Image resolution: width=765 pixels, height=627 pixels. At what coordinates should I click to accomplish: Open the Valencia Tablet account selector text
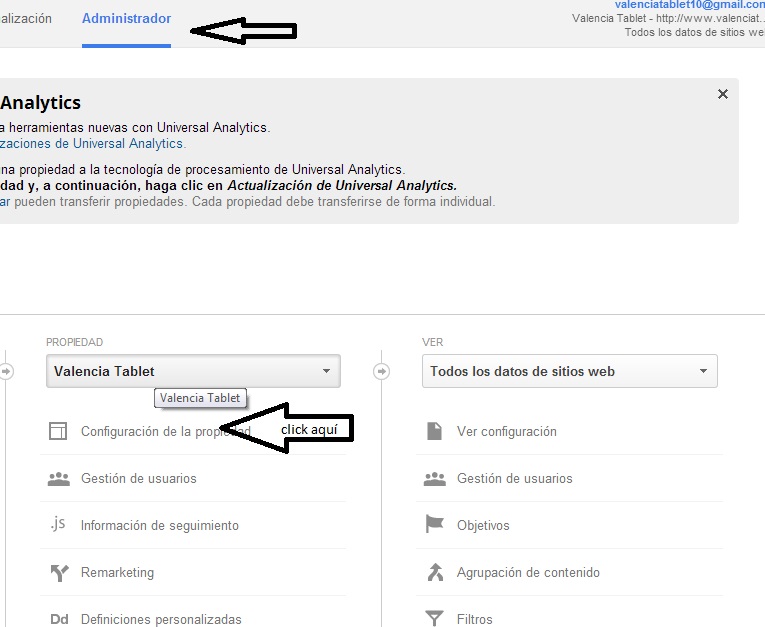[668, 19]
